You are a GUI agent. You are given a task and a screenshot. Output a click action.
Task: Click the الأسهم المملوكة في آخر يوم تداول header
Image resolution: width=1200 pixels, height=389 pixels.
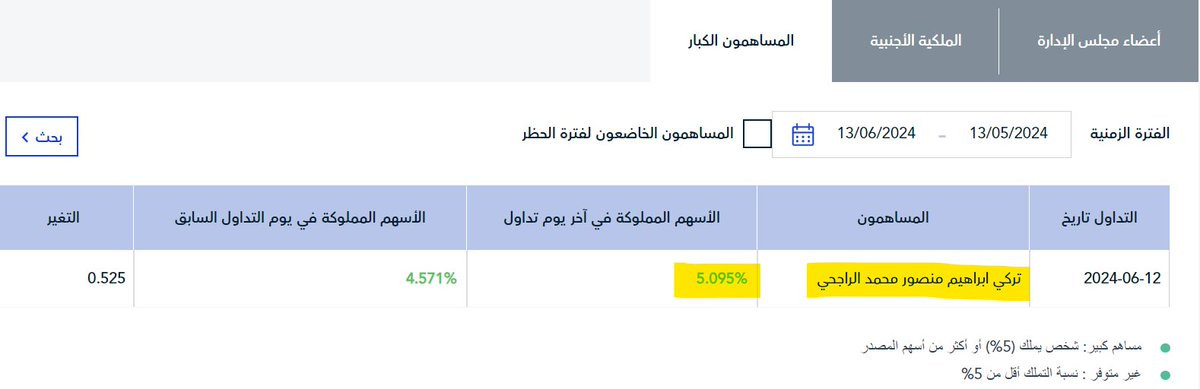click(x=613, y=217)
